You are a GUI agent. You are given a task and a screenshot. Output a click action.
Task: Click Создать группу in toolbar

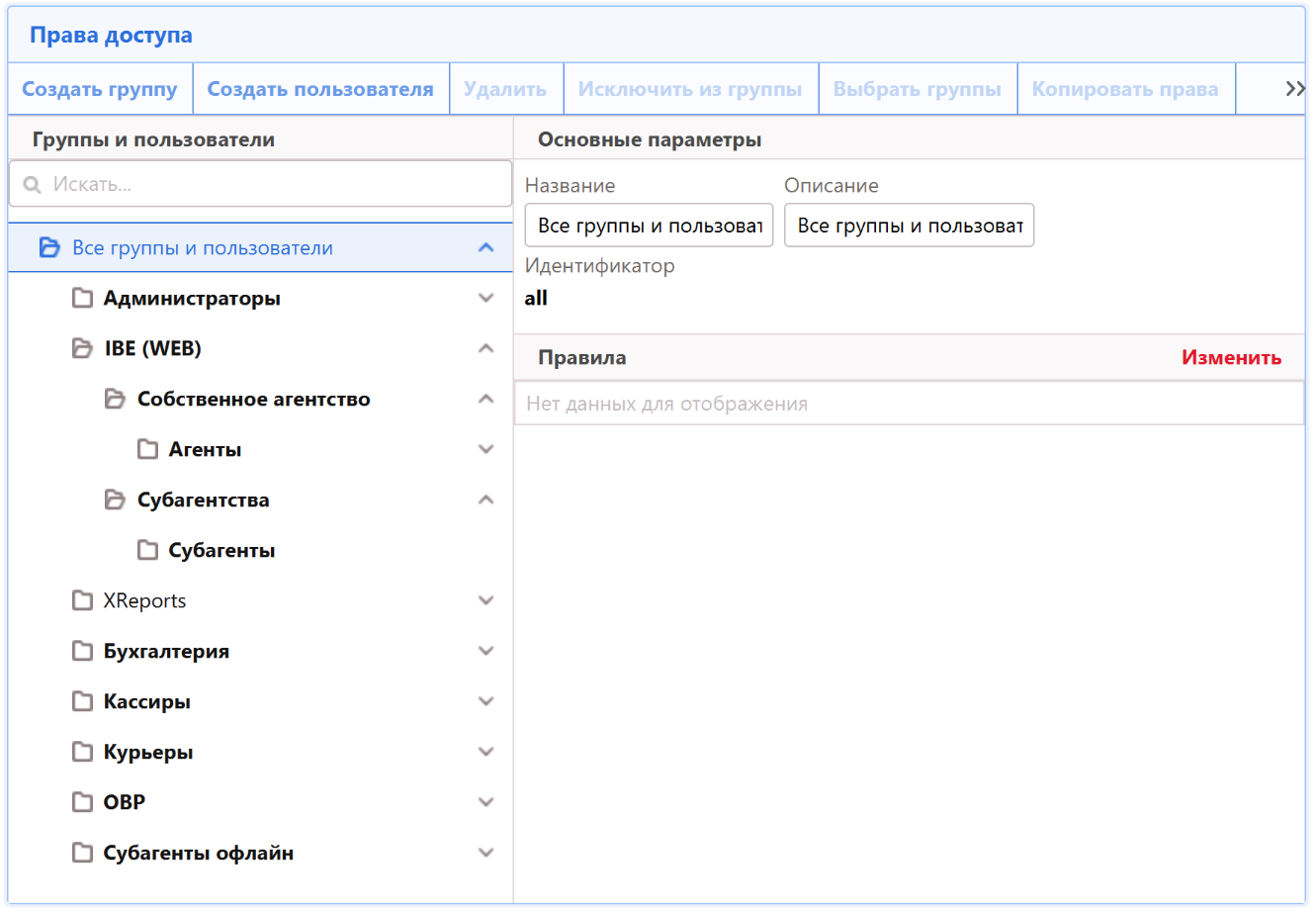point(100,89)
